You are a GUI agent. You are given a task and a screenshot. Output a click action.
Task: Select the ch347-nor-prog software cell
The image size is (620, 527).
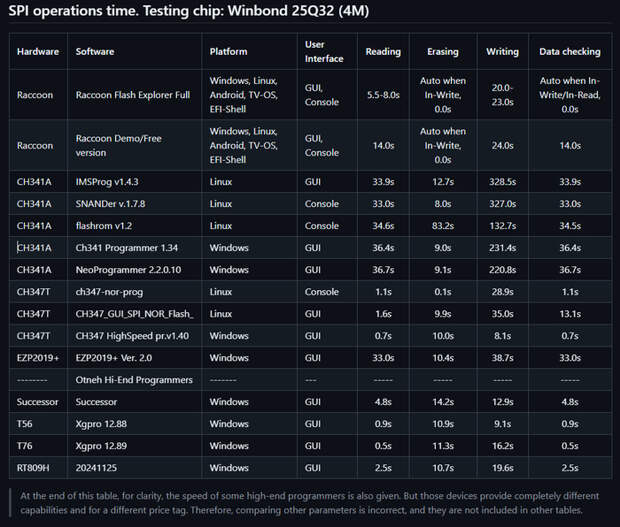tap(109, 292)
